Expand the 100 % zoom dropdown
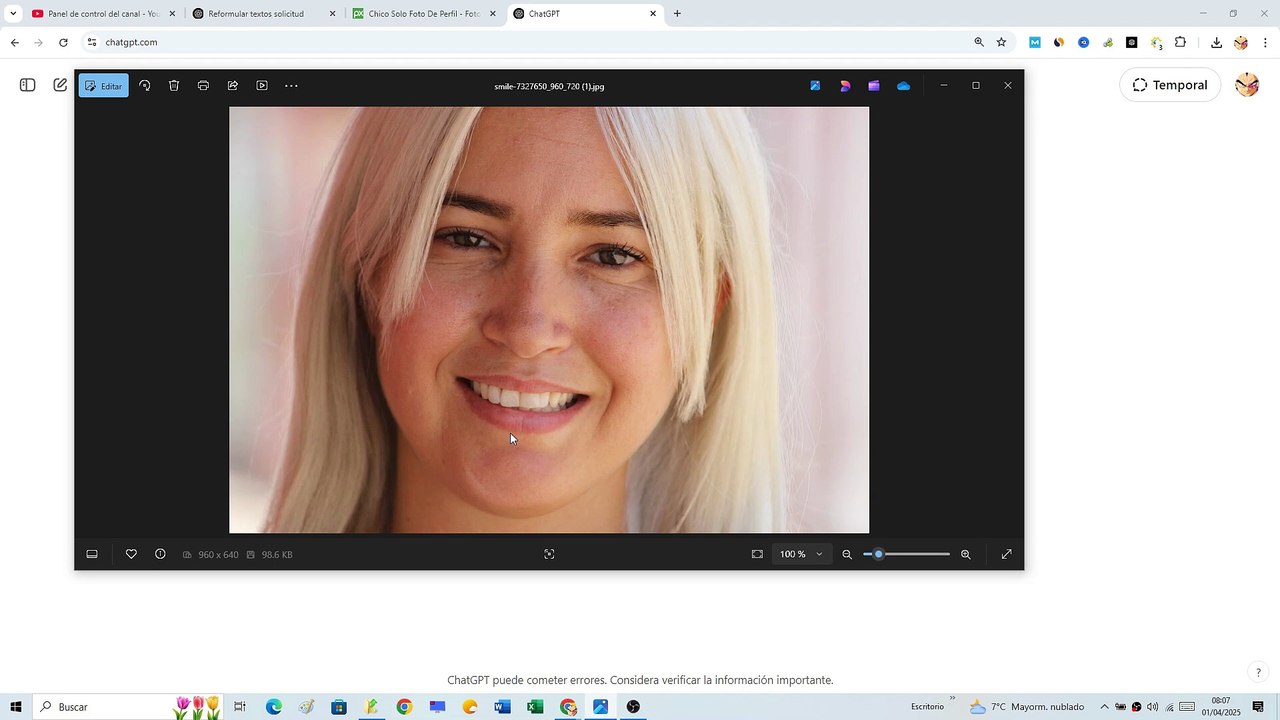Viewport: 1280px width, 720px height. click(x=802, y=554)
